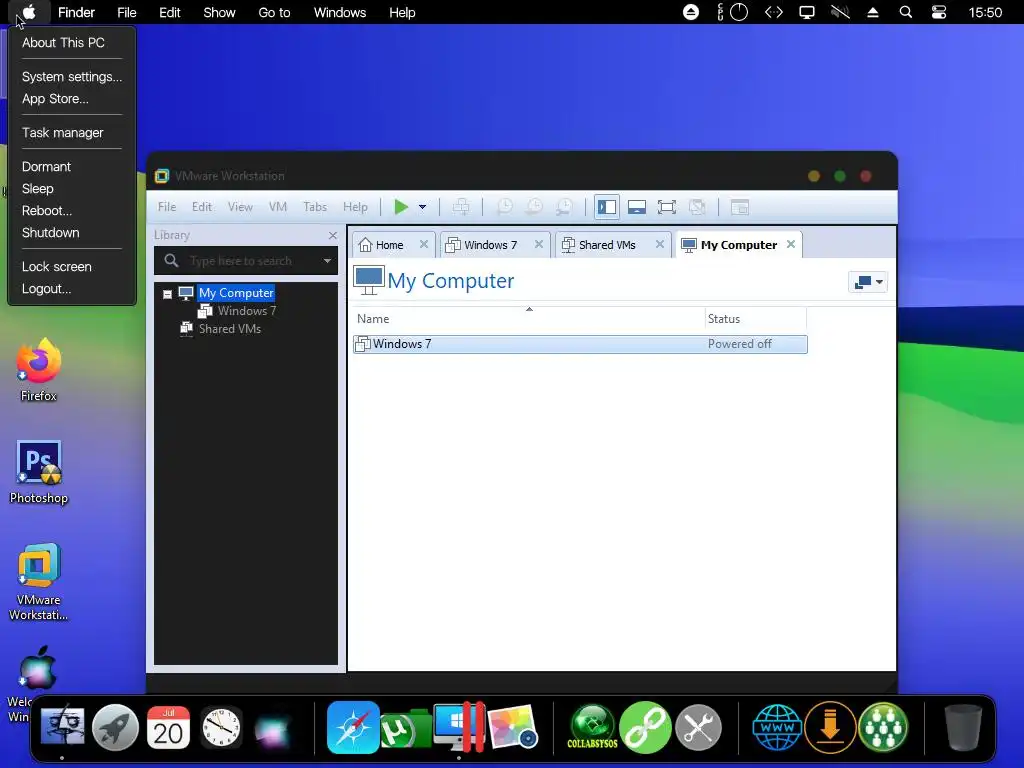Click the revert snapshot clock icon
This screenshot has width=1024, height=768.
point(534,207)
